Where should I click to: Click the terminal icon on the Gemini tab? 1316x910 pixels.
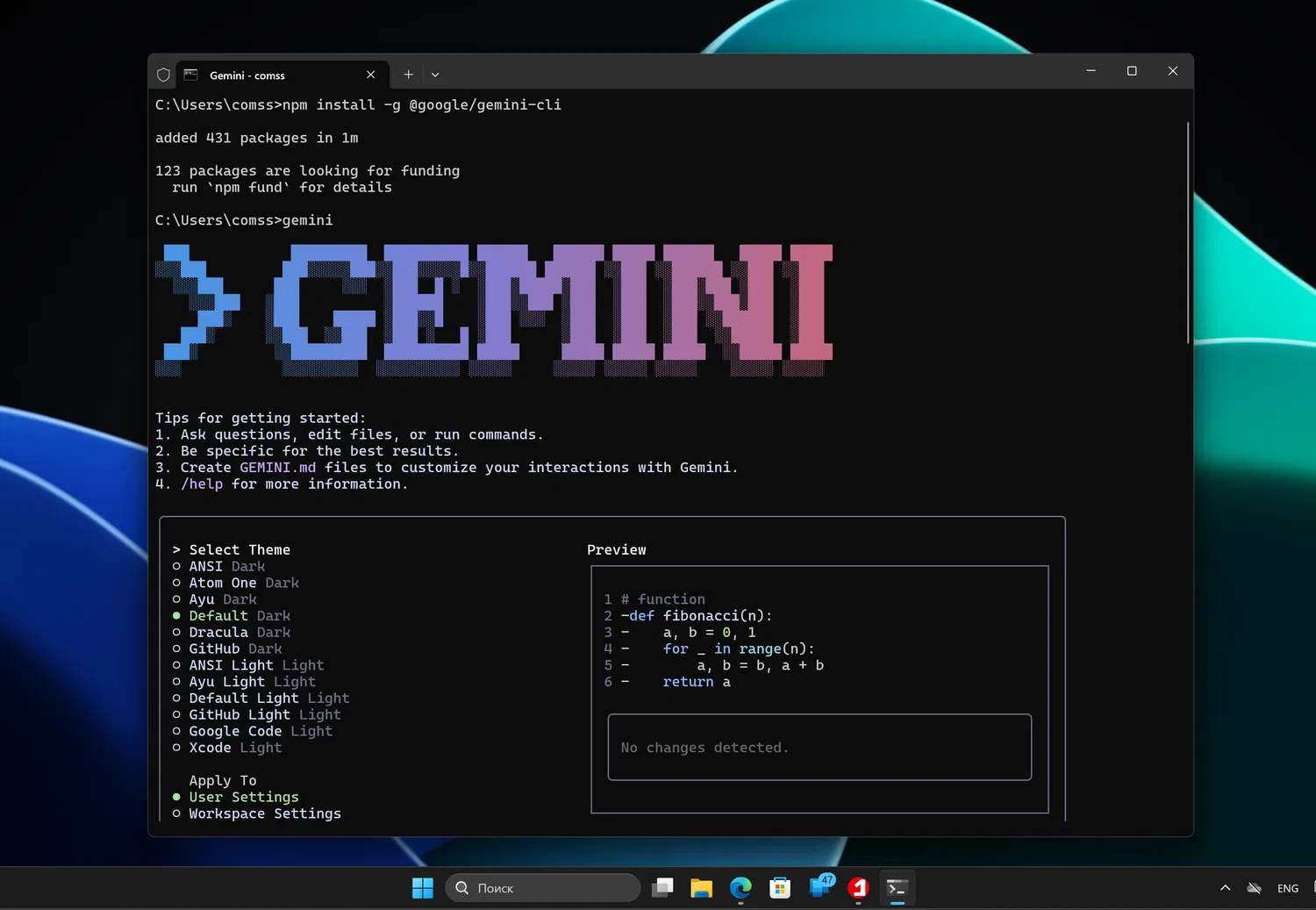pos(190,75)
